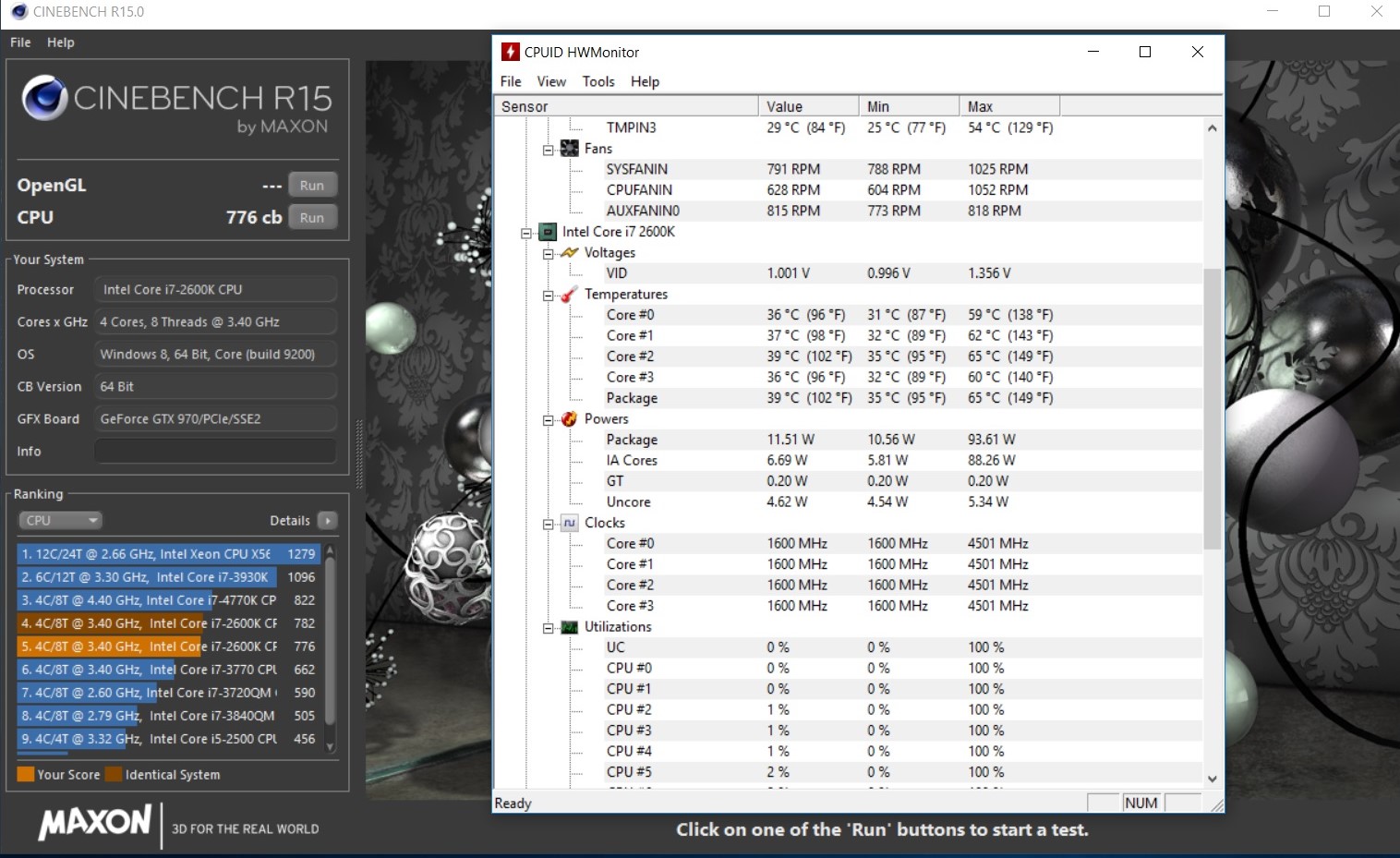Click the HWMonitor scroll down arrow

click(x=1213, y=779)
